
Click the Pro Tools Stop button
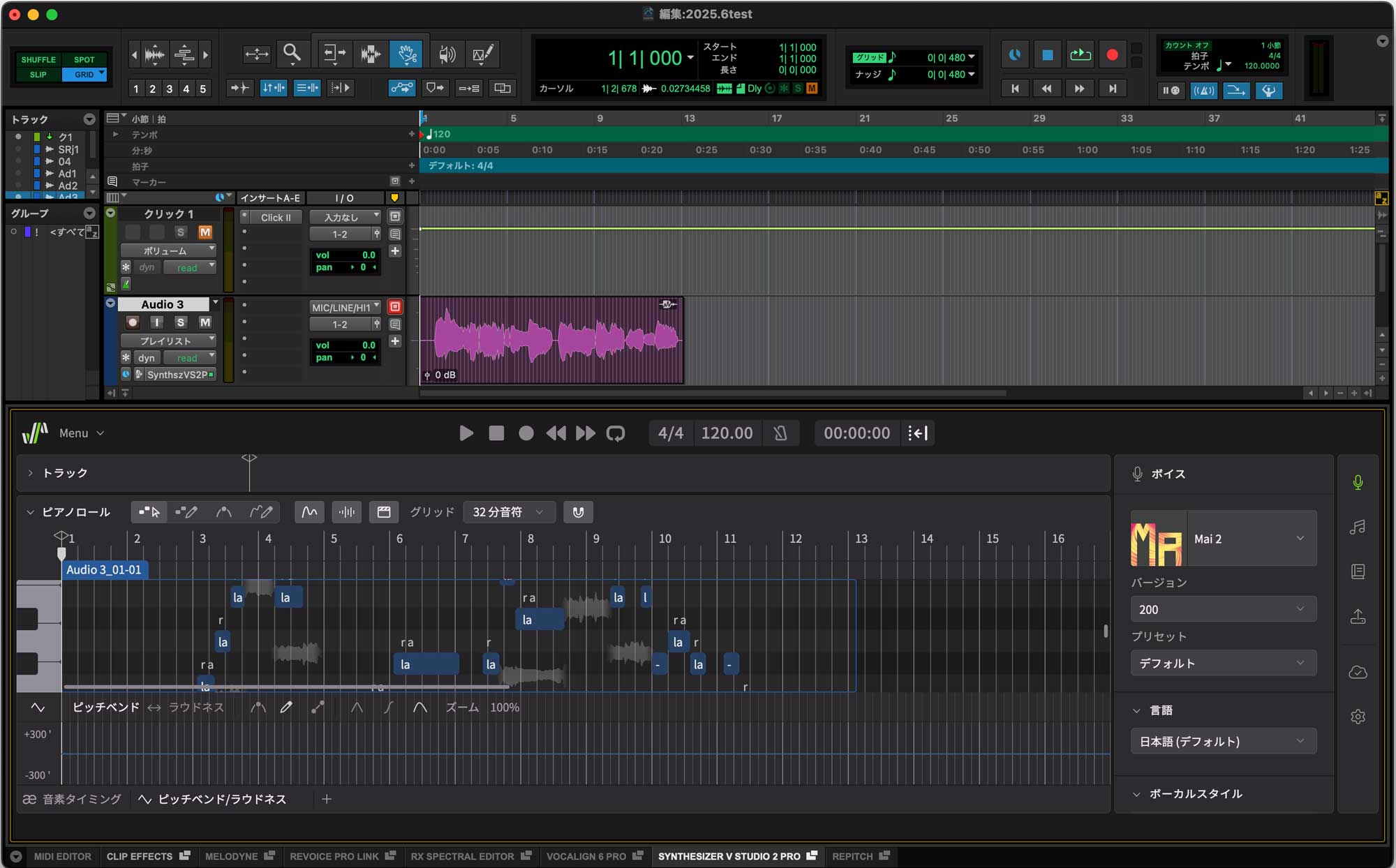click(1047, 54)
